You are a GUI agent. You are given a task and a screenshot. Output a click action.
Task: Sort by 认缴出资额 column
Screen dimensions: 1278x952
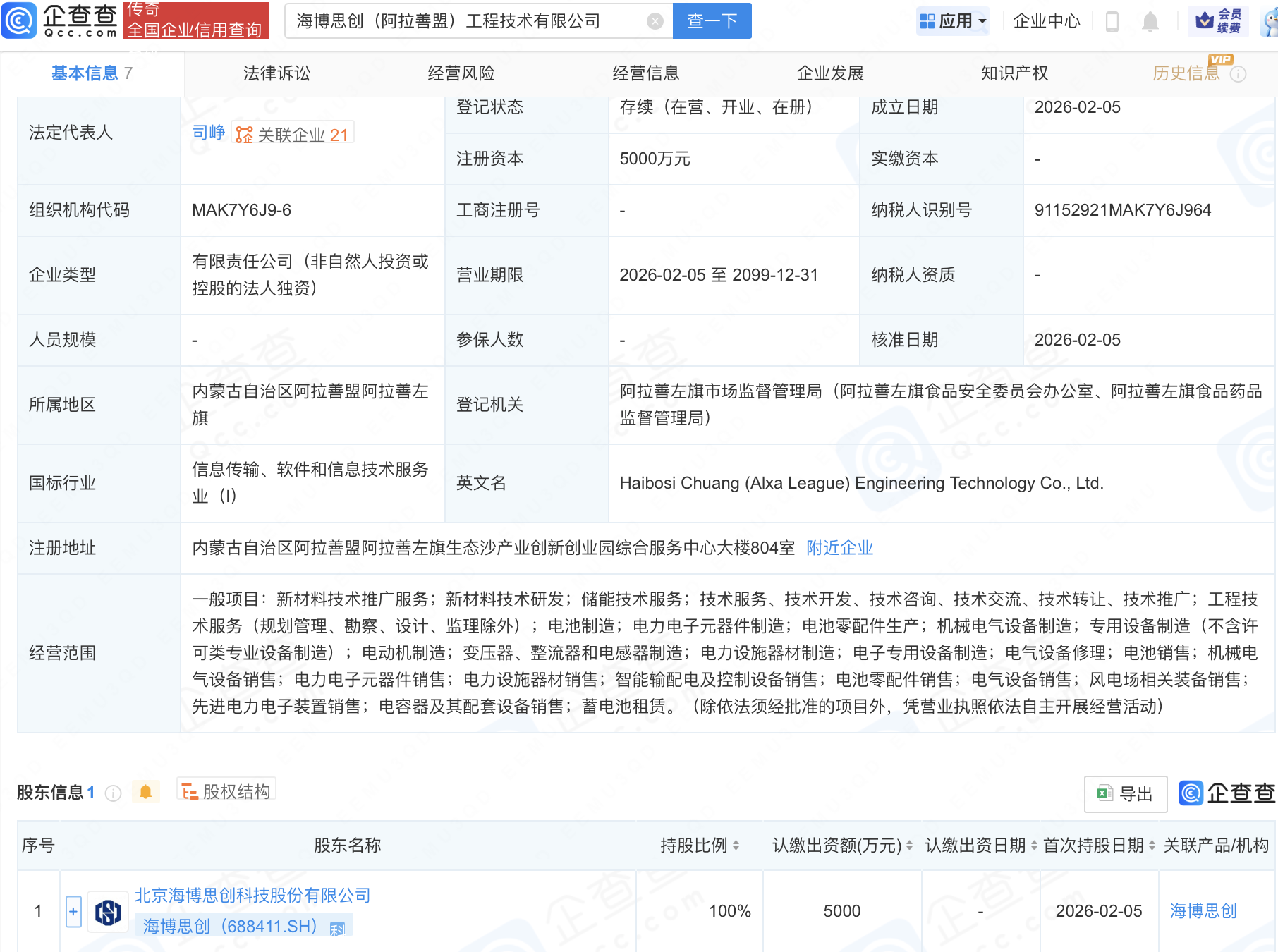(x=909, y=846)
